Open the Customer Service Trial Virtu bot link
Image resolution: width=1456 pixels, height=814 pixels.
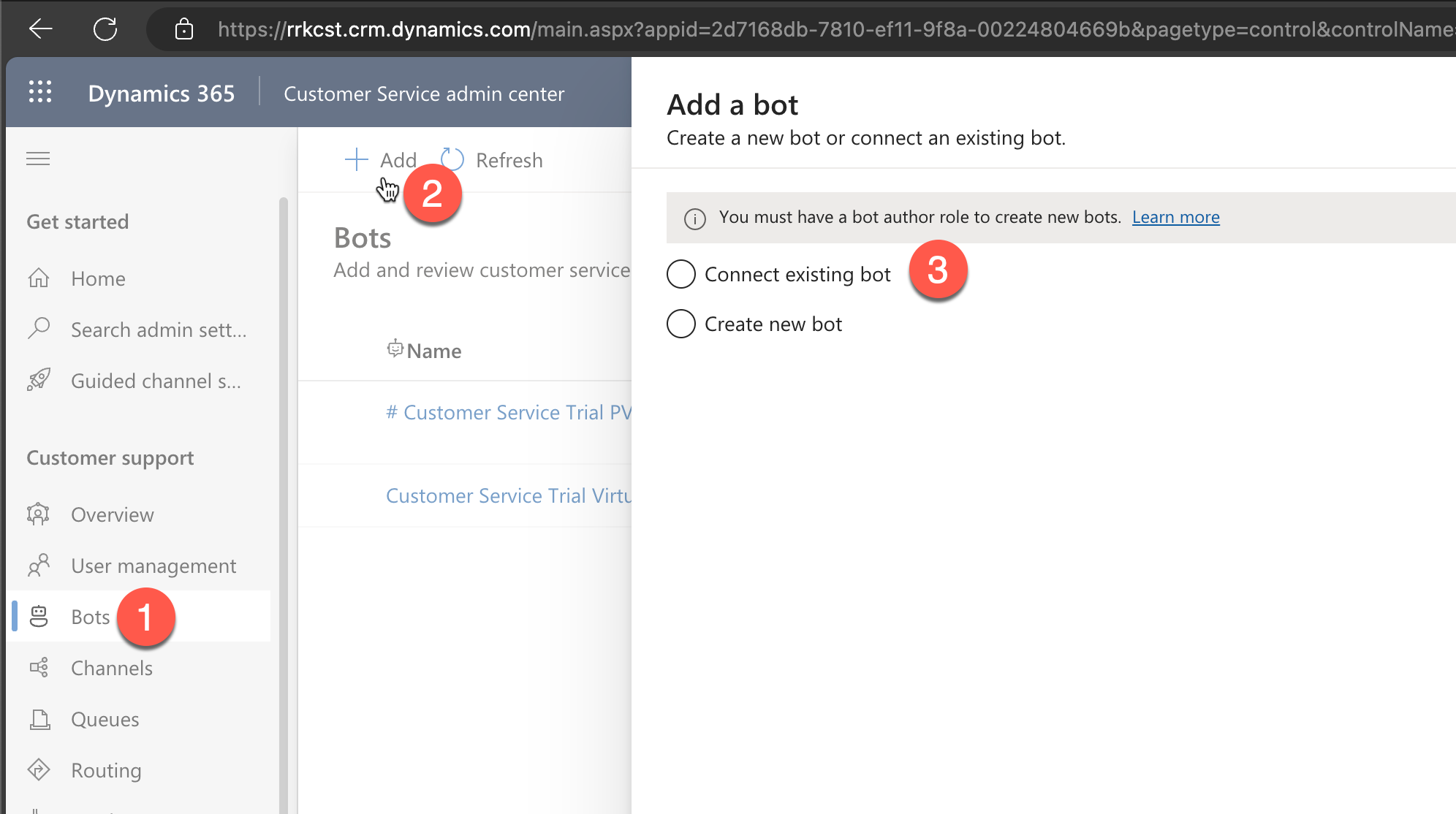509,495
